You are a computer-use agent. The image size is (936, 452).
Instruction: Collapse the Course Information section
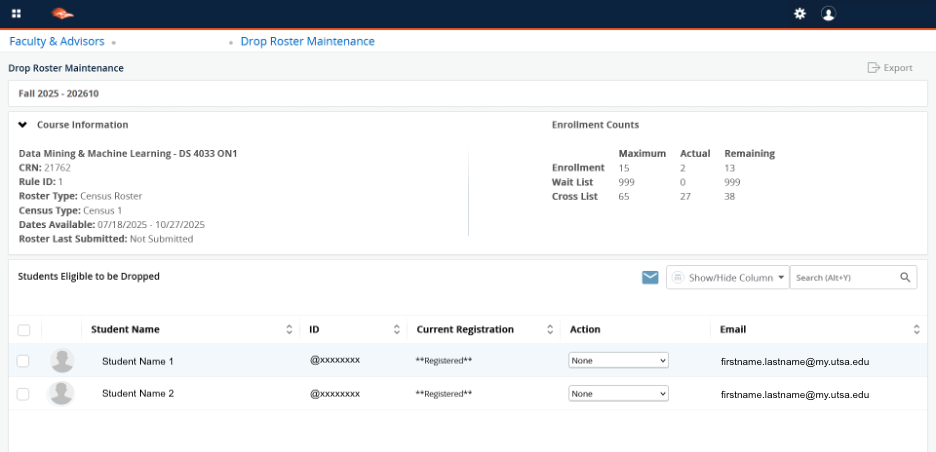click(x=22, y=125)
